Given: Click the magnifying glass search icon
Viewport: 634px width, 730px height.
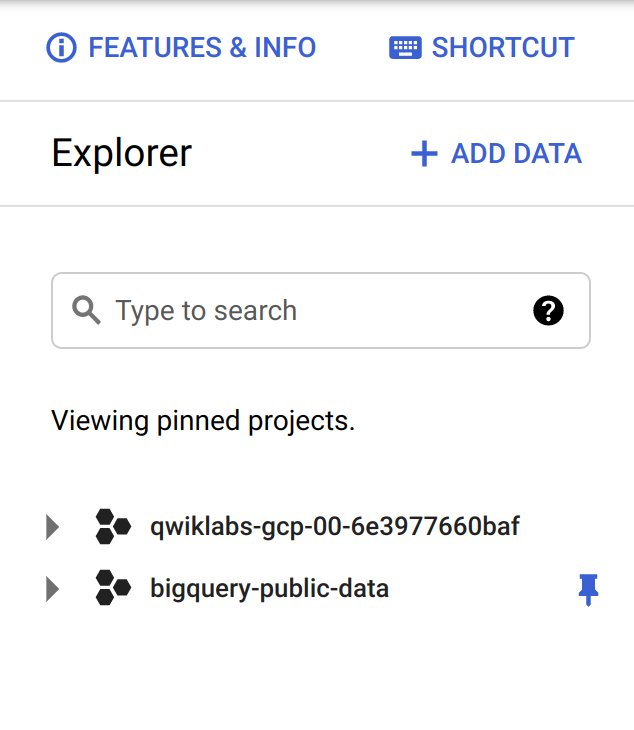Looking at the screenshot, I should (86, 310).
